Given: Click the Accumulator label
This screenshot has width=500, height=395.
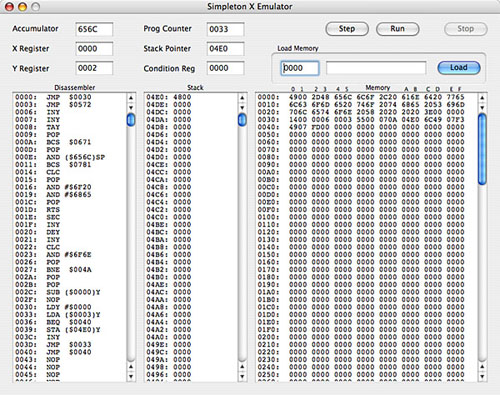Looking at the screenshot, I should [35, 29].
